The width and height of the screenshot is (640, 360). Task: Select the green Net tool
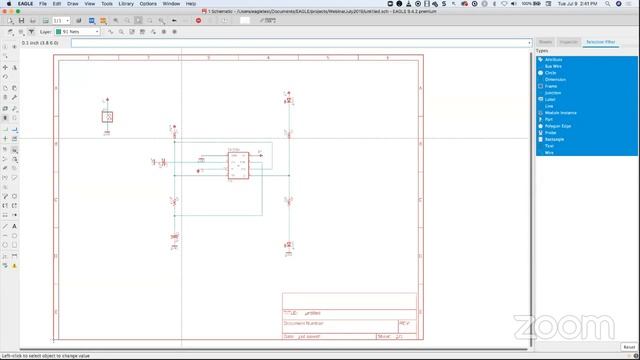(5, 129)
